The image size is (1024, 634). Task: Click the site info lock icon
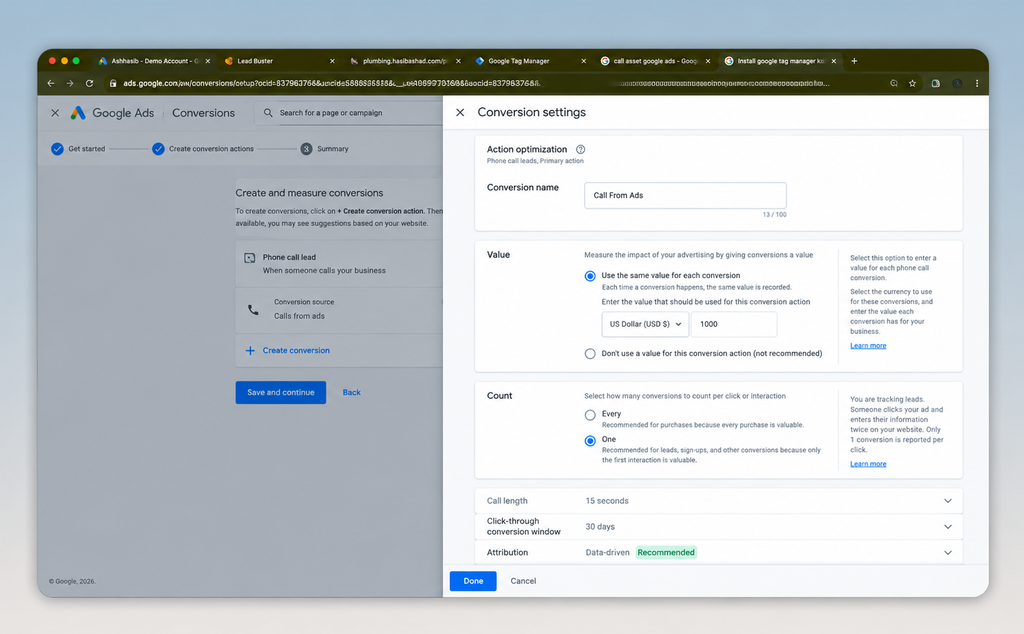[x=113, y=83]
